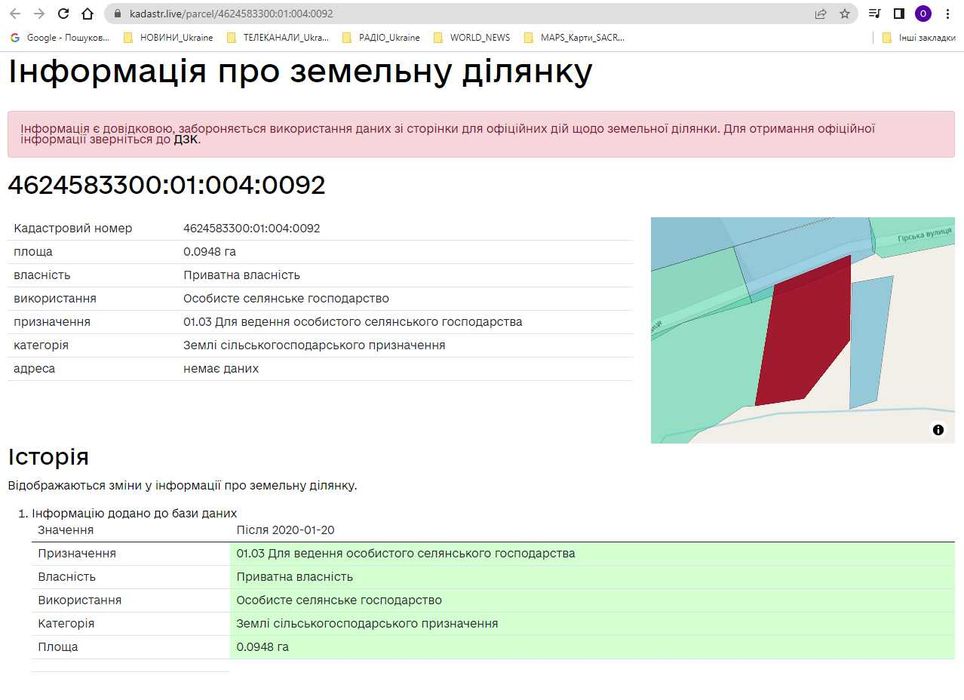
Task: Open the НОВИНИ_Ukraine bookmark folder
Action: click(x=168, y=37)
